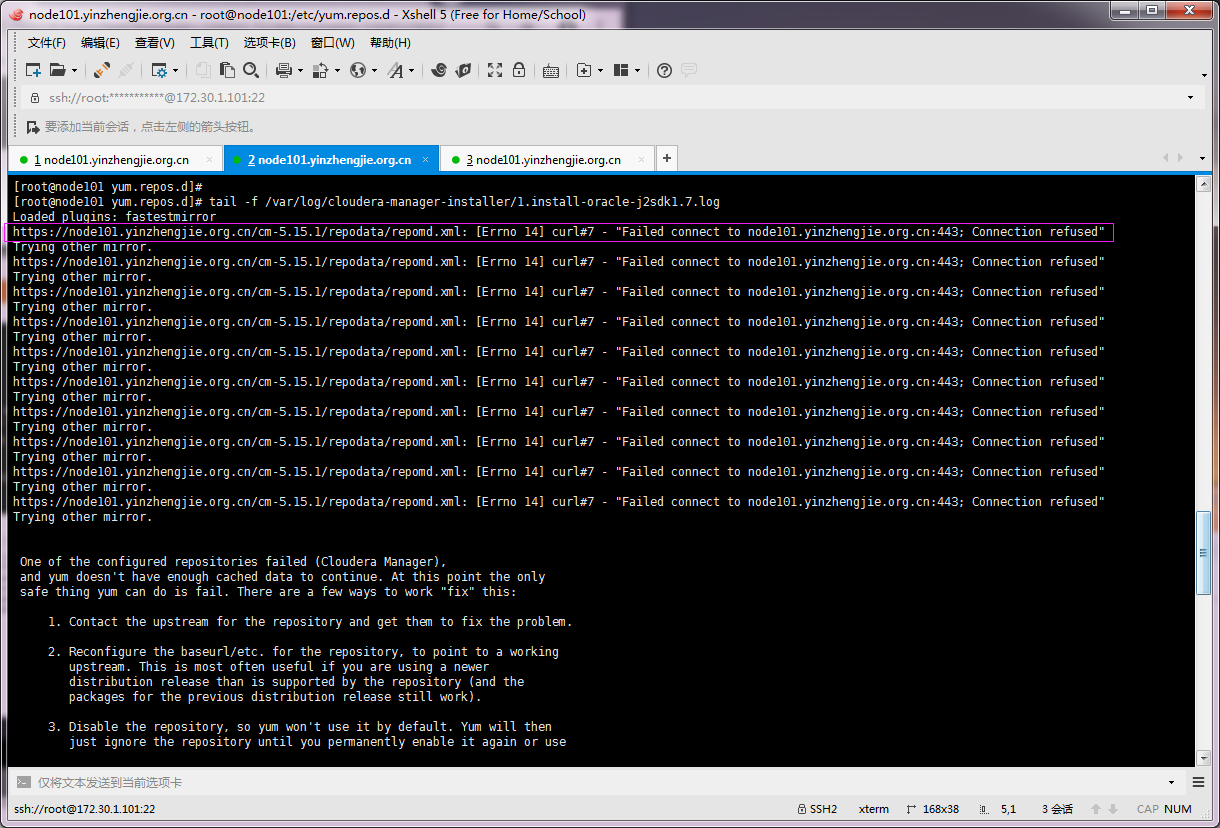Click the Xftp swirl icon
Screen dimensions: 1220x828
[x=438, y=70]
